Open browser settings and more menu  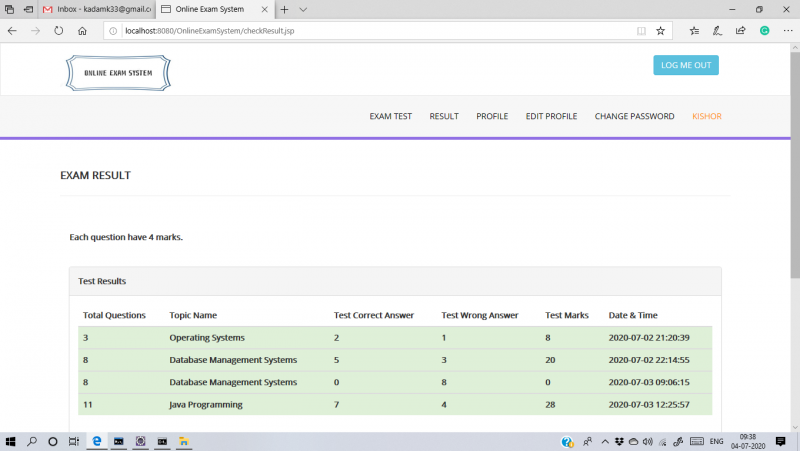point(788,31)
